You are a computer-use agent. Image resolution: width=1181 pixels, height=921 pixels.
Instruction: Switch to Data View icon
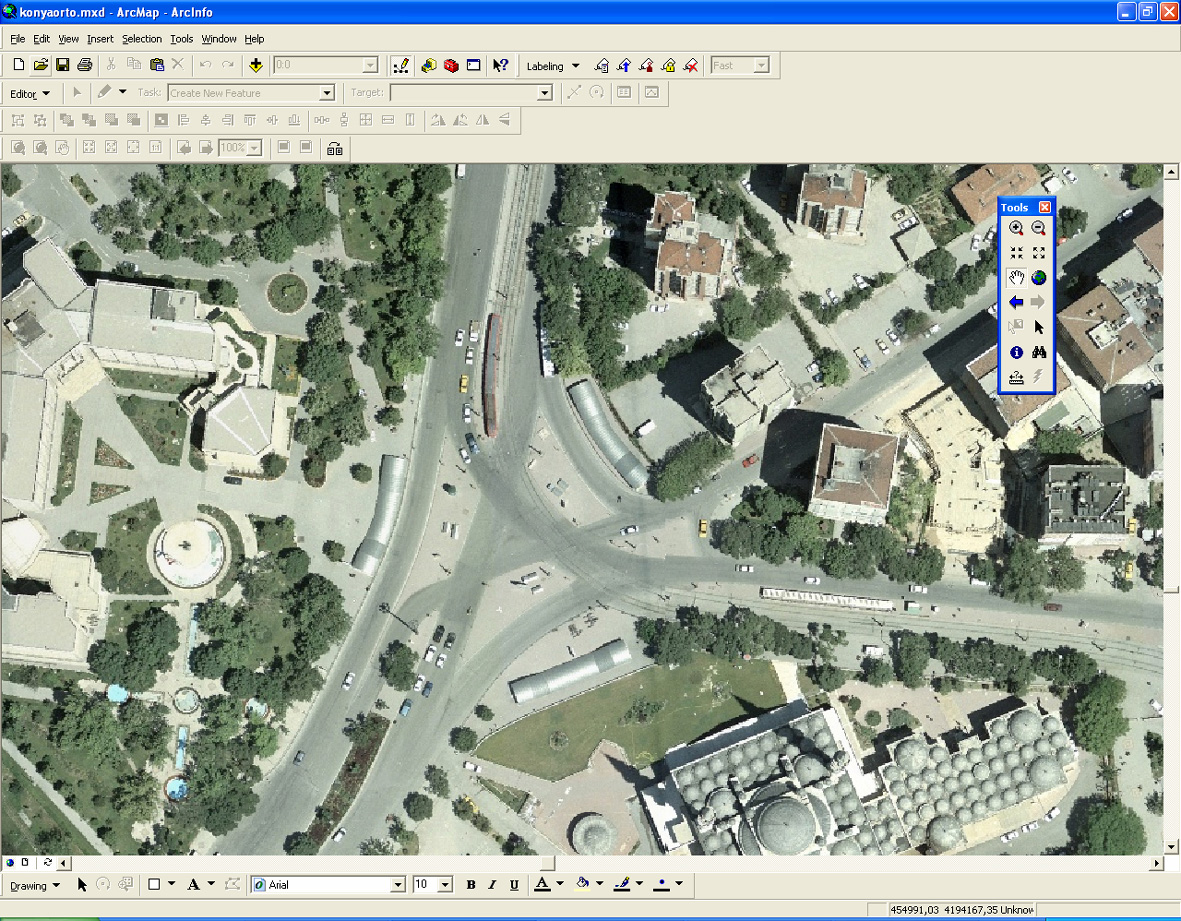click(10, 862)
